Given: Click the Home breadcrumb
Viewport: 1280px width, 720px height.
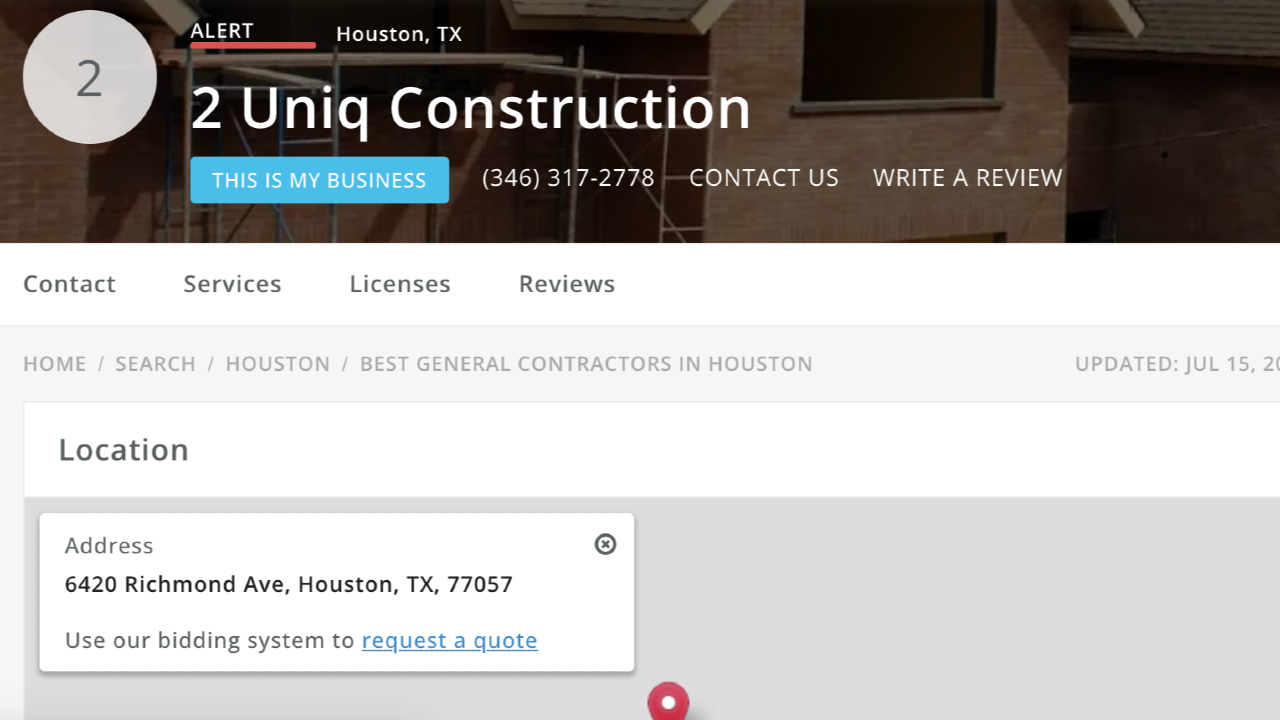Looking at the screenshot, I should (55, 364).
